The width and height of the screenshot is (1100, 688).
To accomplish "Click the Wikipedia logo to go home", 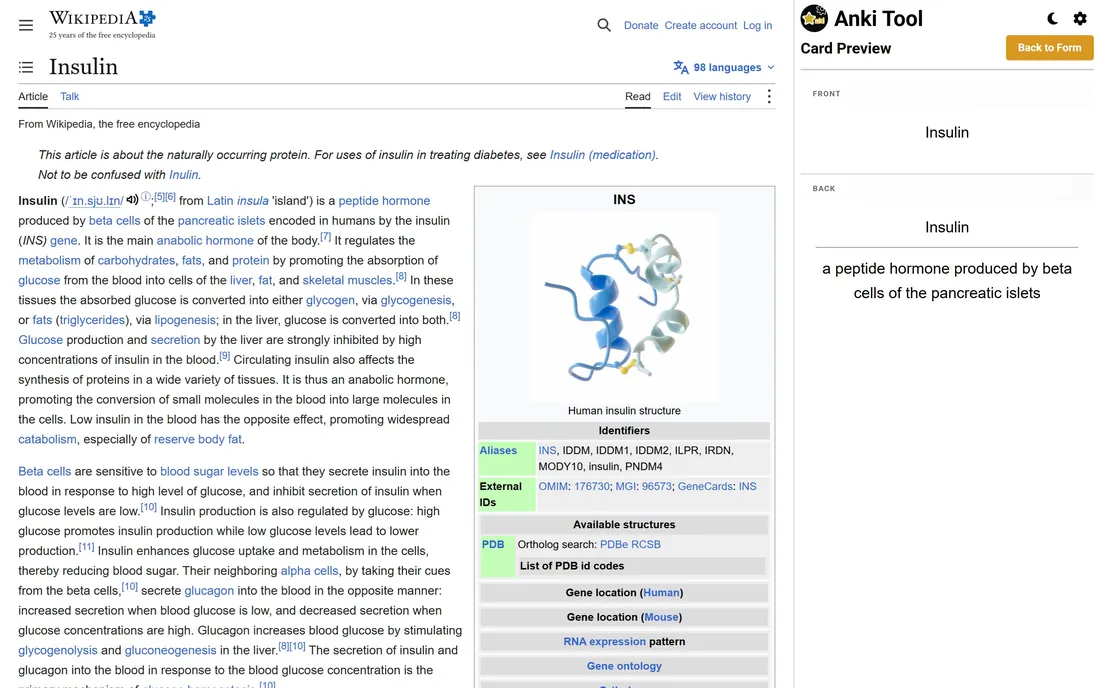I will coord(102,24).
